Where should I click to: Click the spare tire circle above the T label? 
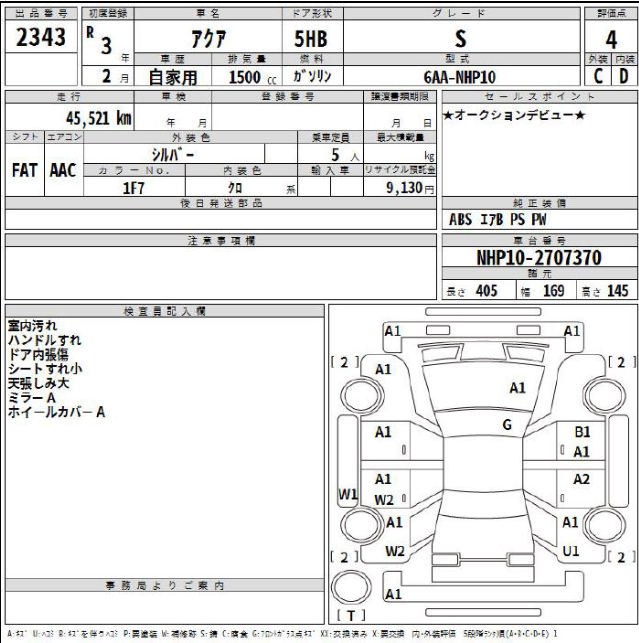(x=355, y=586)
